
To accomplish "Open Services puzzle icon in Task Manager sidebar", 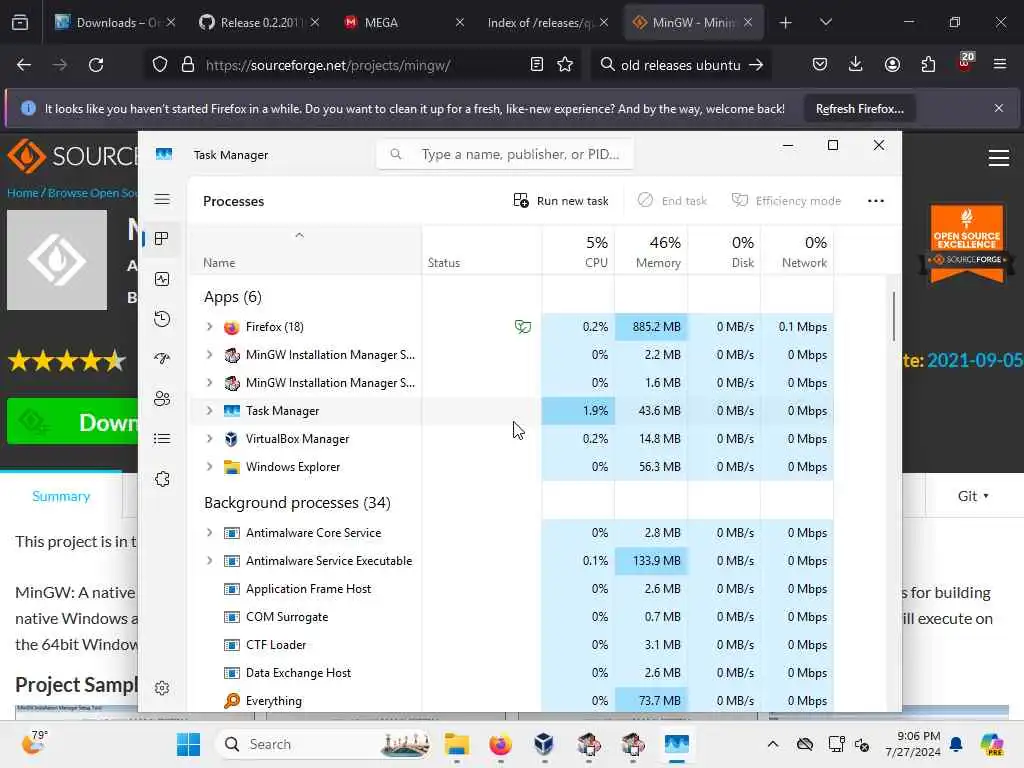I will pyautogui.click(x=162, y=479).
